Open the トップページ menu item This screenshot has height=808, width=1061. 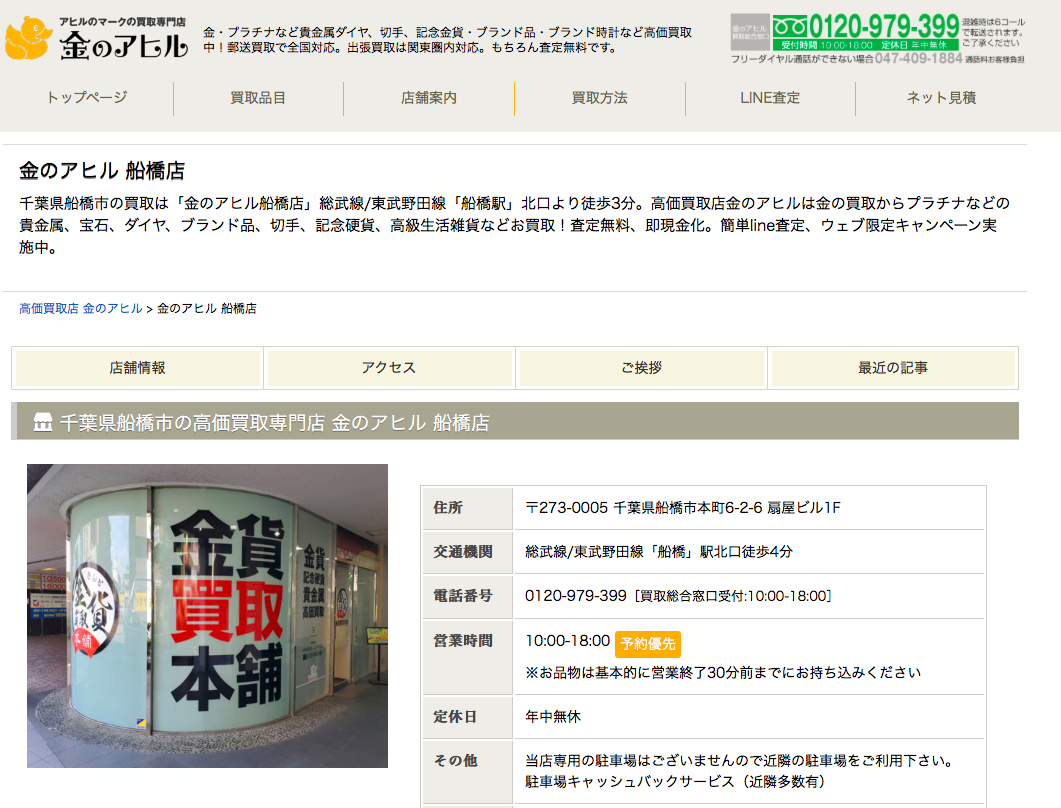[86, 98]
